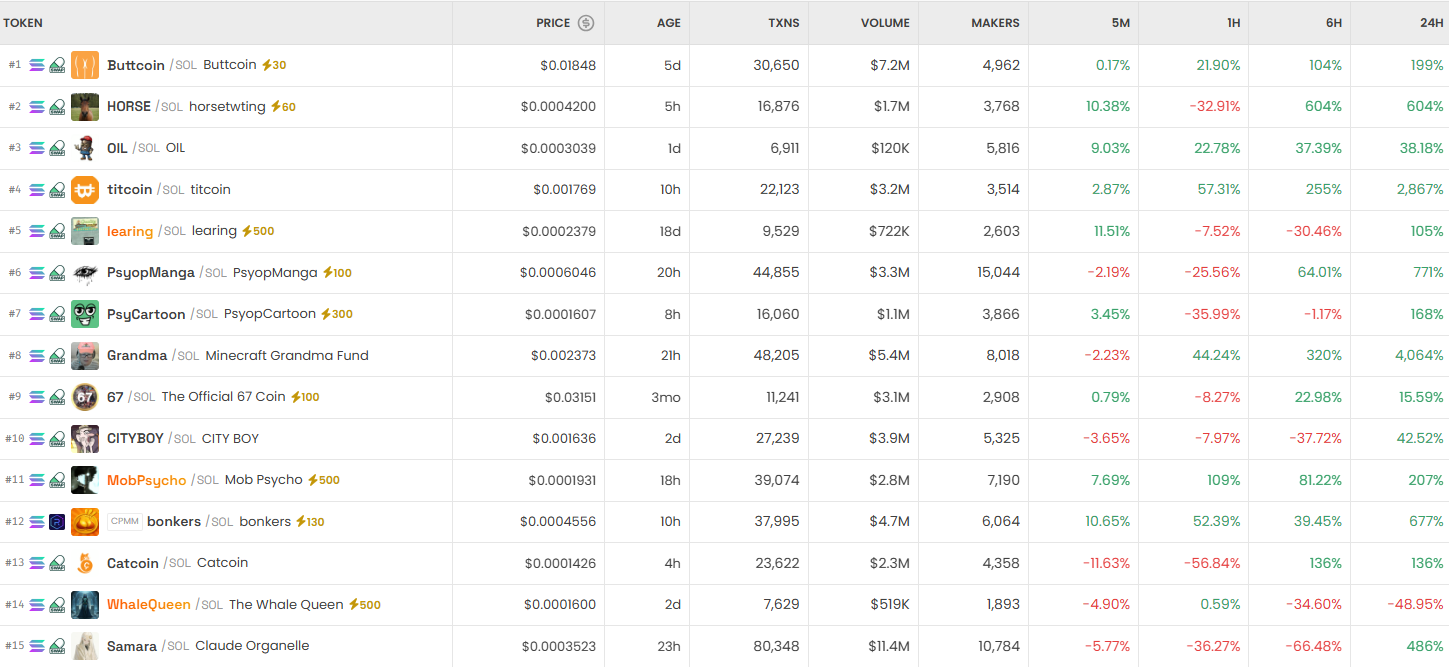
Task: Sort table by the AGE column header
Action: 668,23
